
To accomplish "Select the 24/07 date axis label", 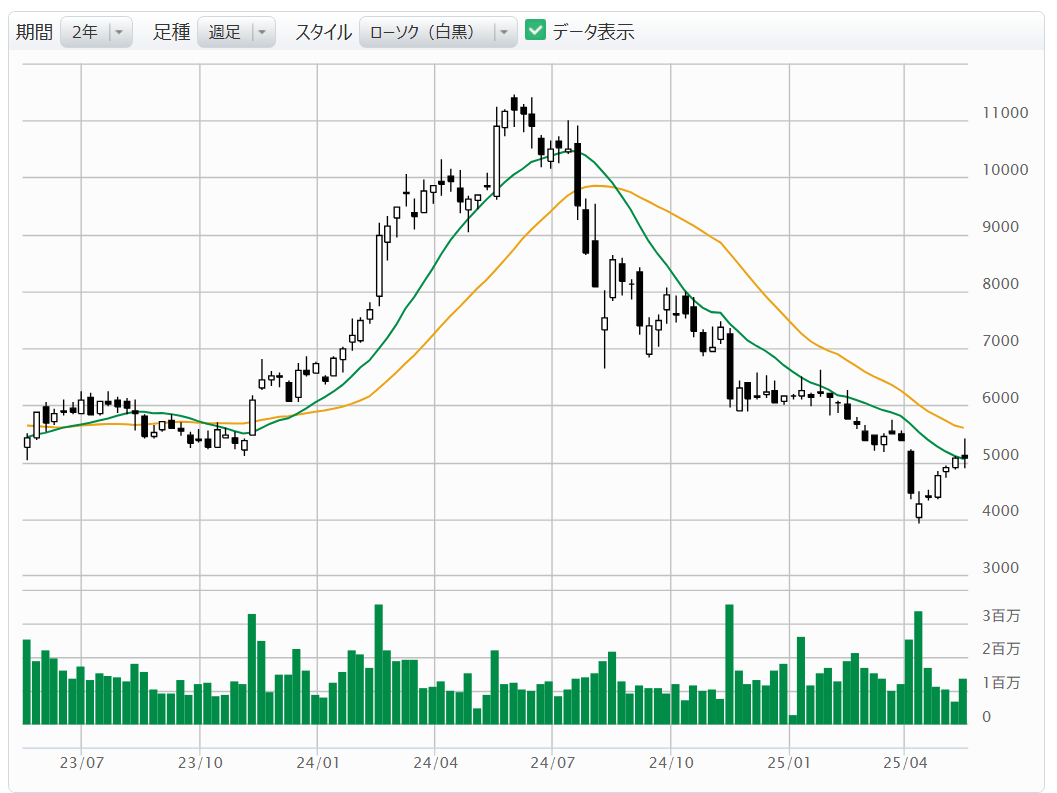I will click(552, 762).
